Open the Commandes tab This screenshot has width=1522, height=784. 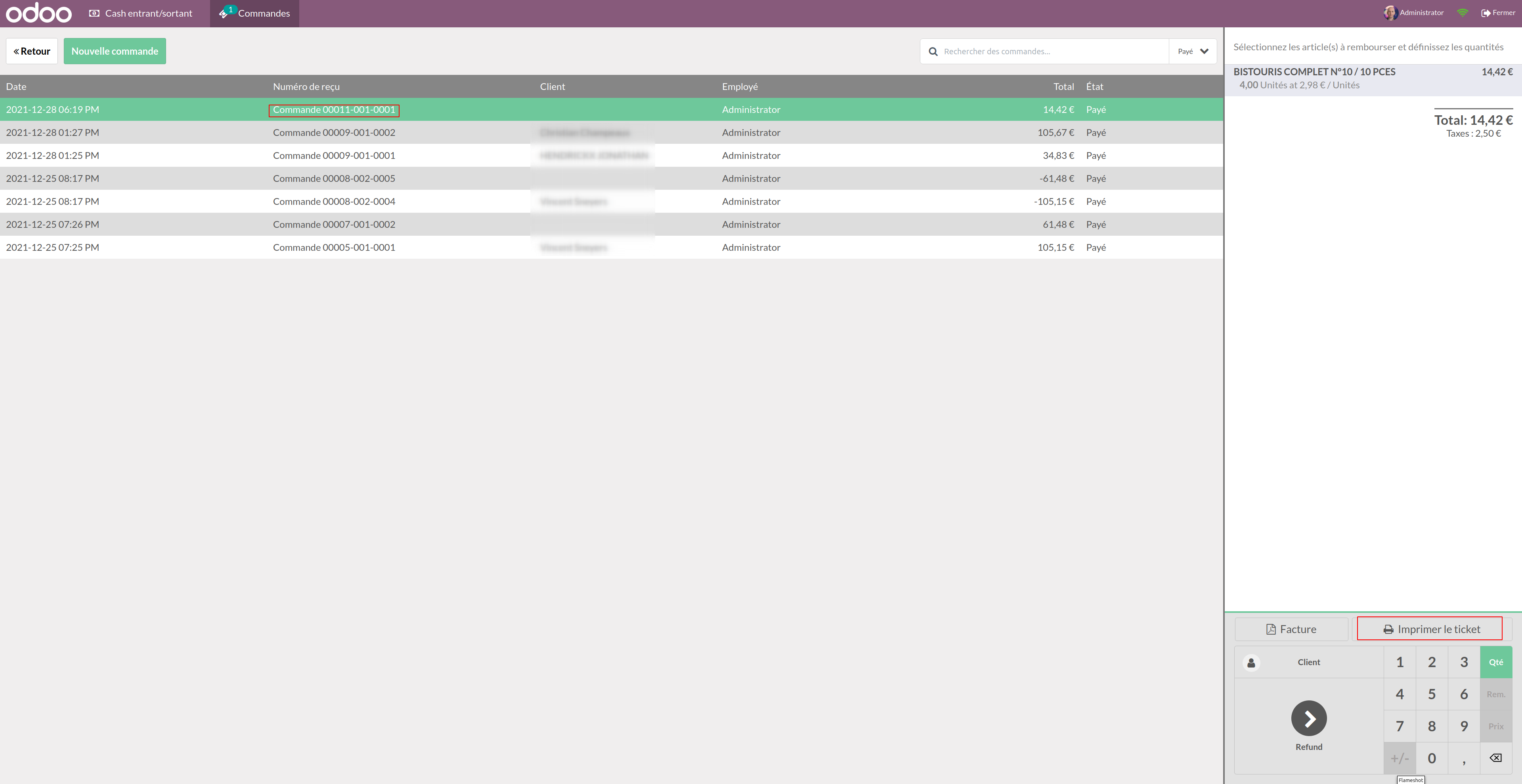point(254,13)
